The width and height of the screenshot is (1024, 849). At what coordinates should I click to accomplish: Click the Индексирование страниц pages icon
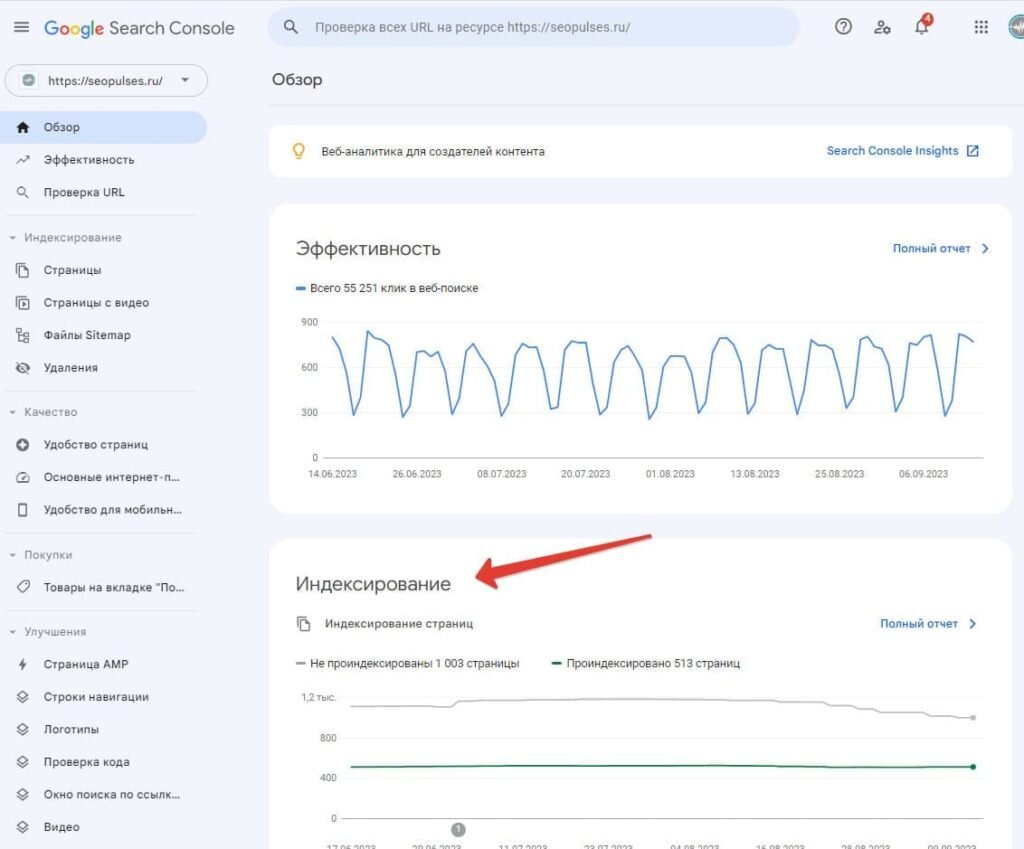pyautogui.click(x=304, y=624)
